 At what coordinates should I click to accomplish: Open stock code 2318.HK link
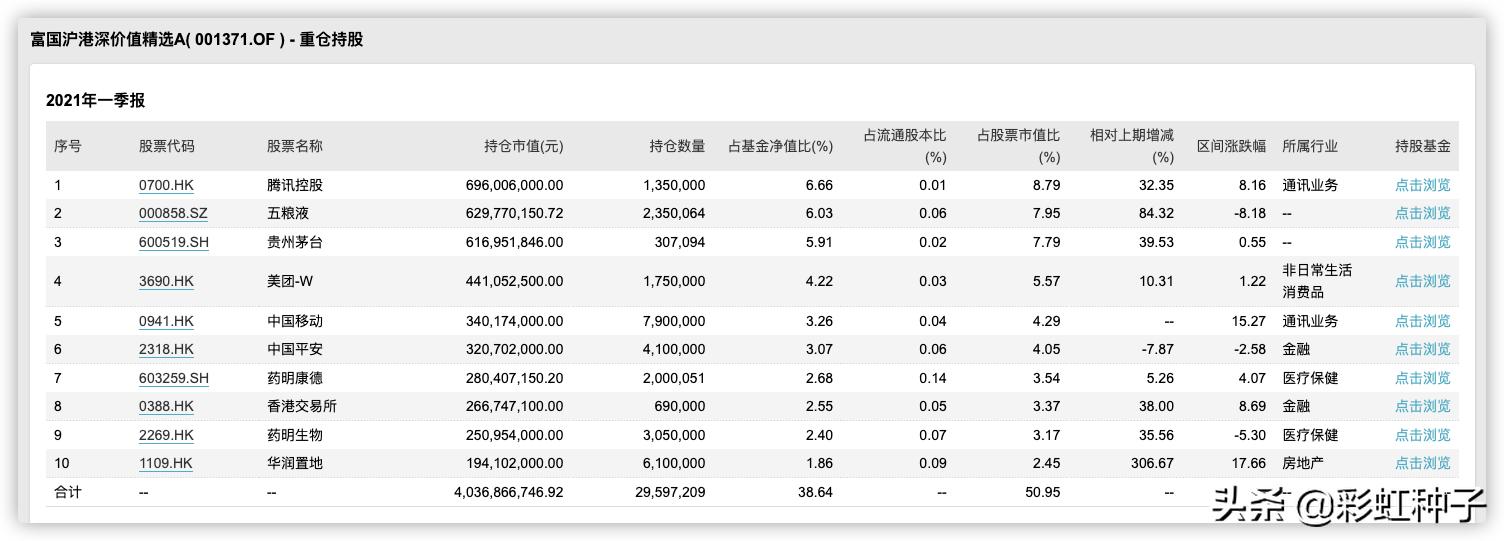tap(166, 349)
